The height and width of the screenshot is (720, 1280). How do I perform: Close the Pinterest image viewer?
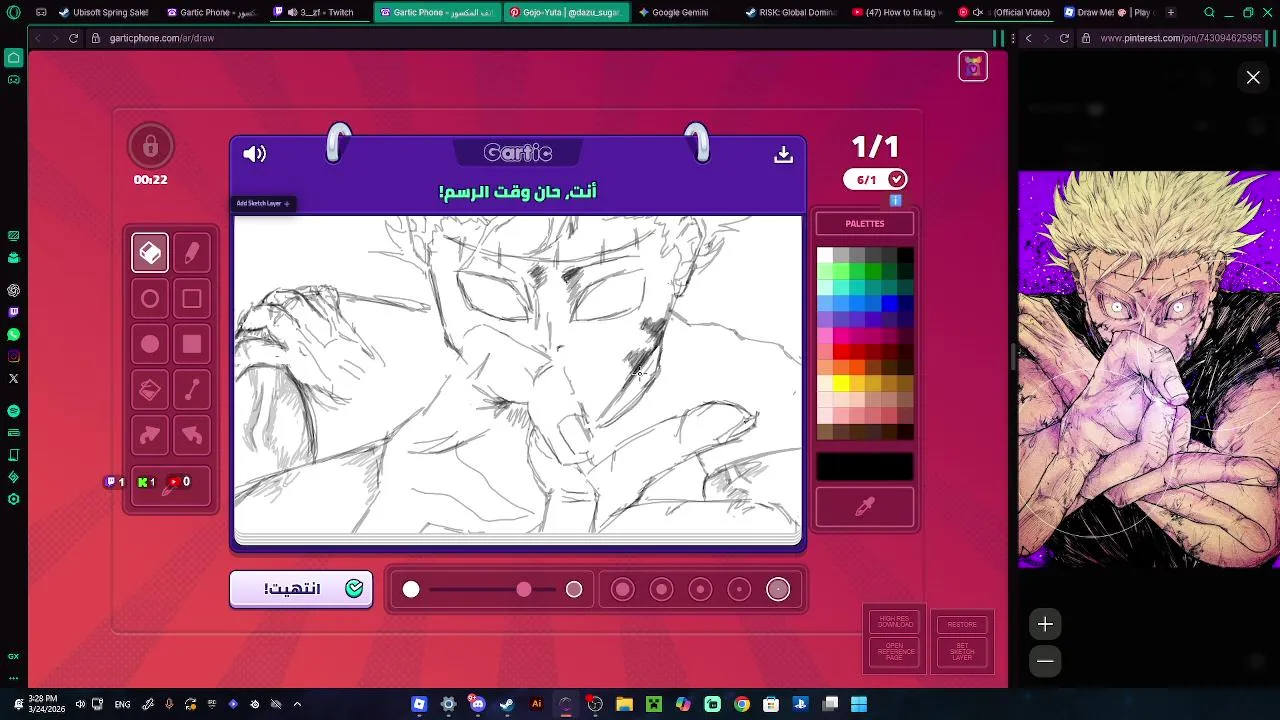pyautogui.click(x=1253, y=77)
